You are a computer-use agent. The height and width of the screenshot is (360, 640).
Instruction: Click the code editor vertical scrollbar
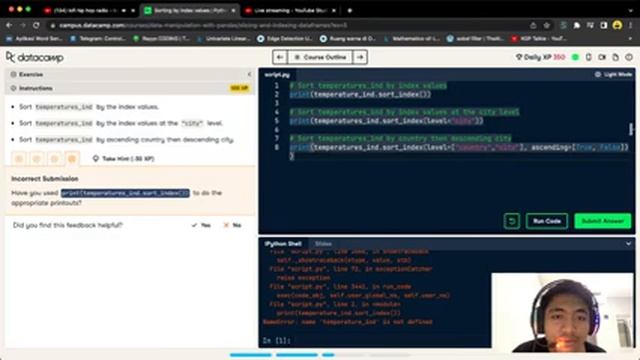click(631, 129)
